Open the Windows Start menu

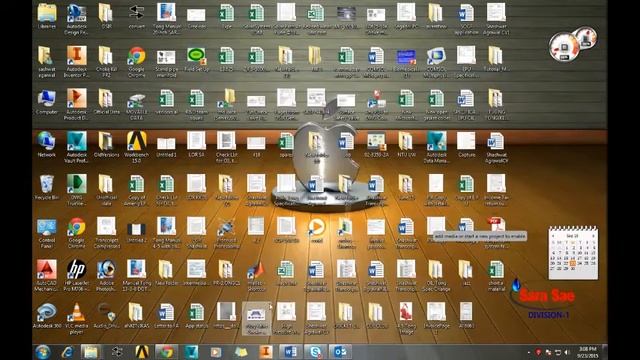42,351
